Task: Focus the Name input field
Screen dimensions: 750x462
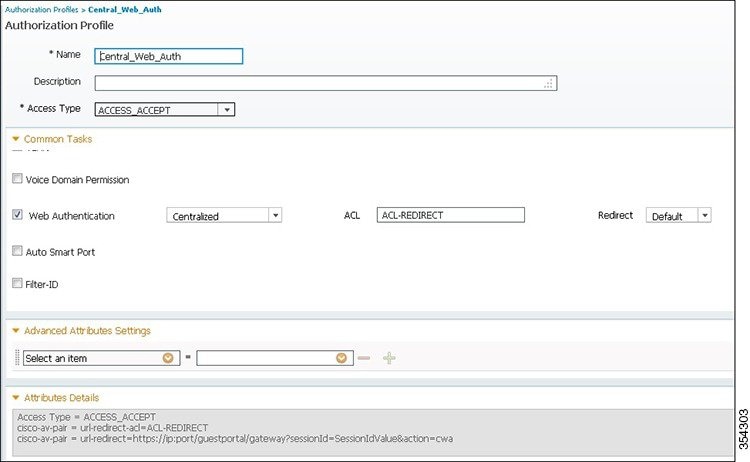Action: point(168,56)
